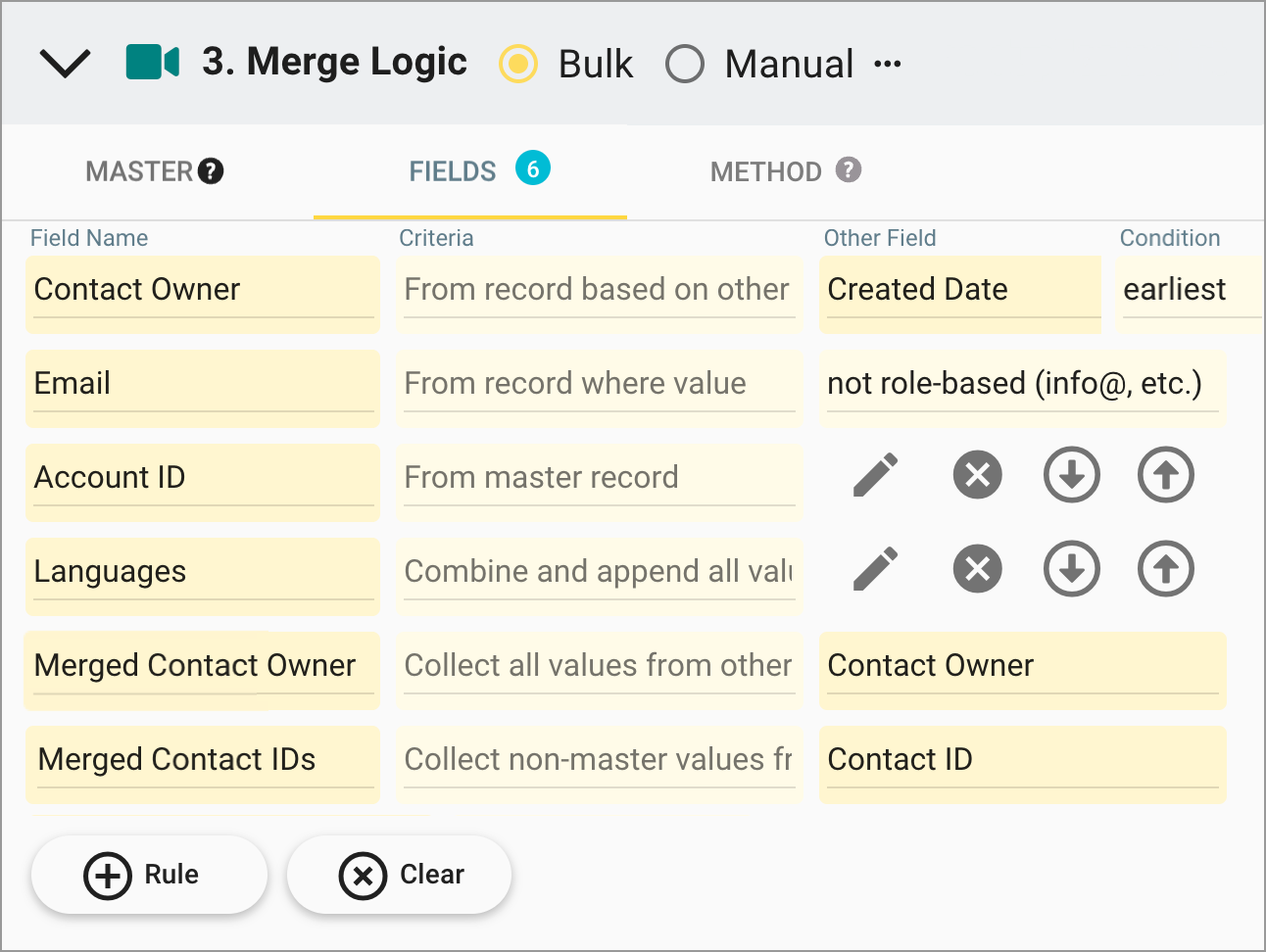The width and height of the screenshot is (1266, 952).
Task: Add a new Rule
Action: [149, 875]
